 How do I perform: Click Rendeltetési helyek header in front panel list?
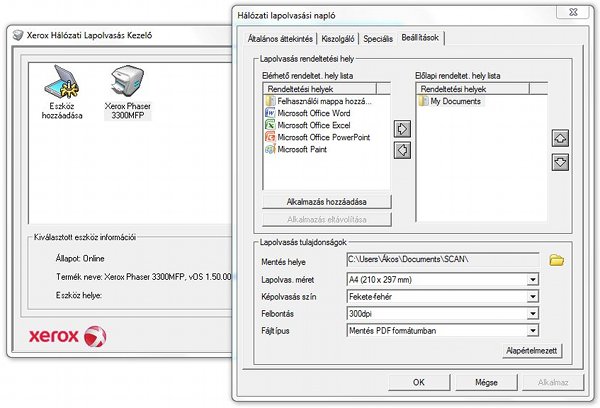point(473,89)
